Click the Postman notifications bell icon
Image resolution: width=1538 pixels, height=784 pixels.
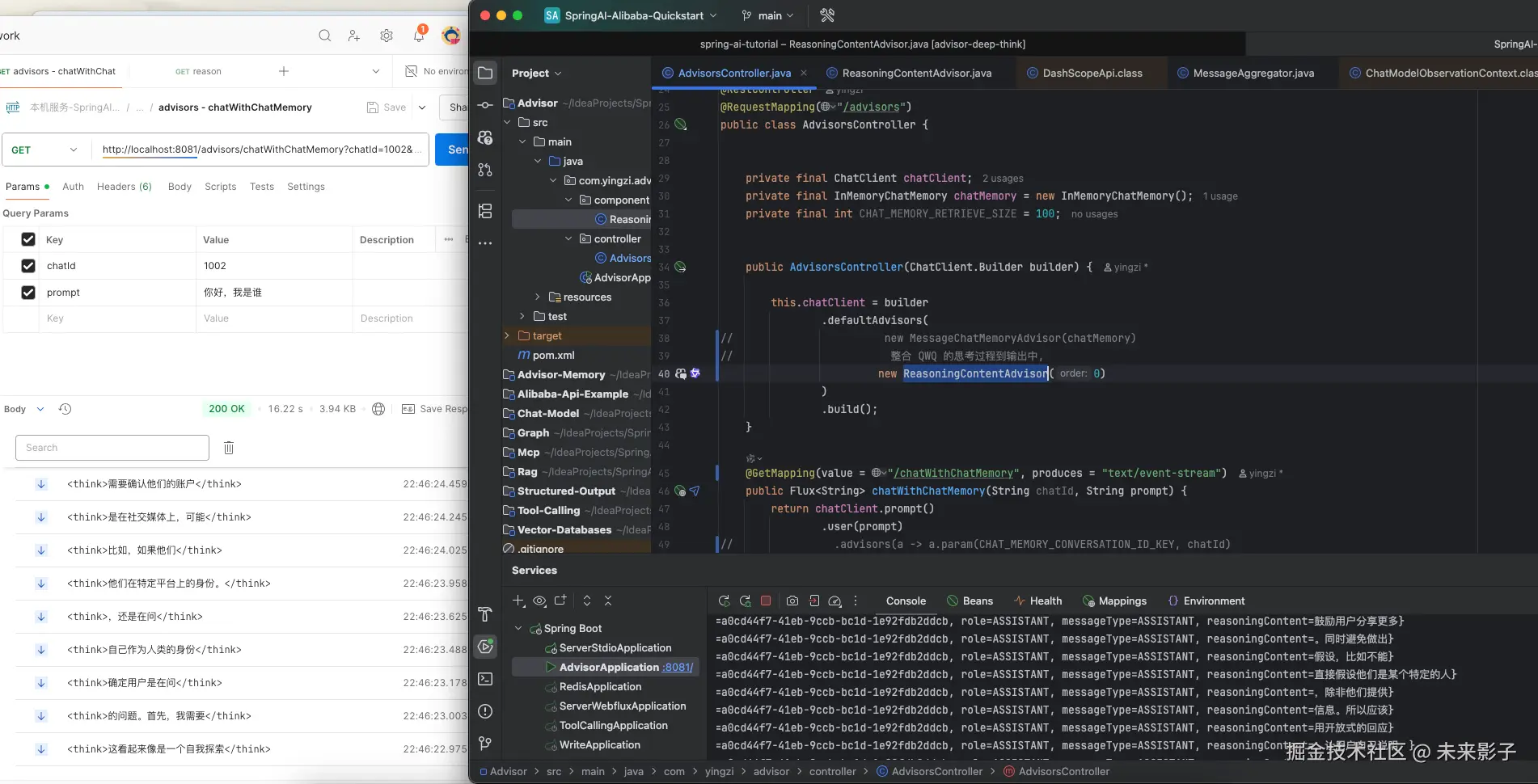(x=419, y=36)
